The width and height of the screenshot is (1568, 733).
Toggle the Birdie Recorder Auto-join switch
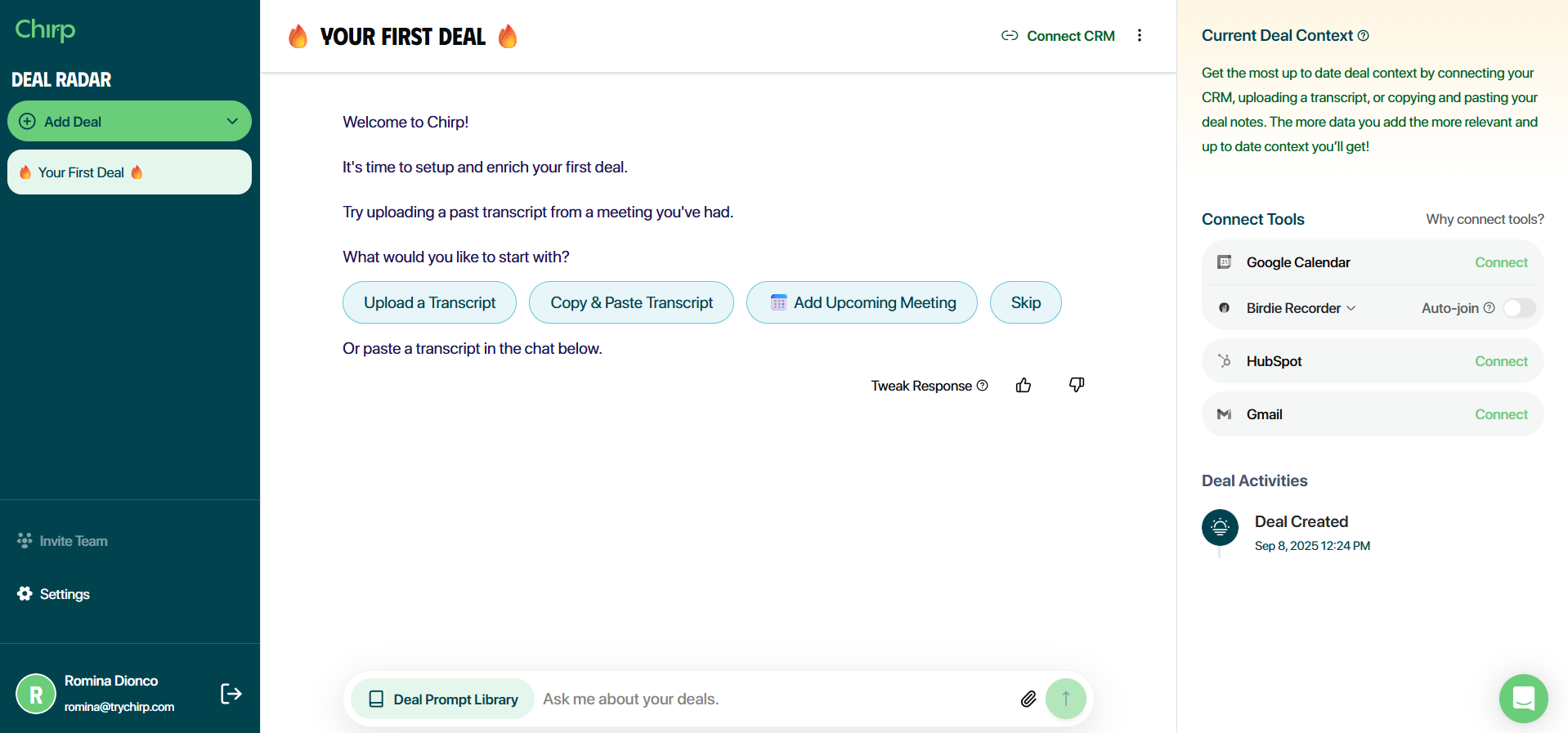coord(1519,308)
